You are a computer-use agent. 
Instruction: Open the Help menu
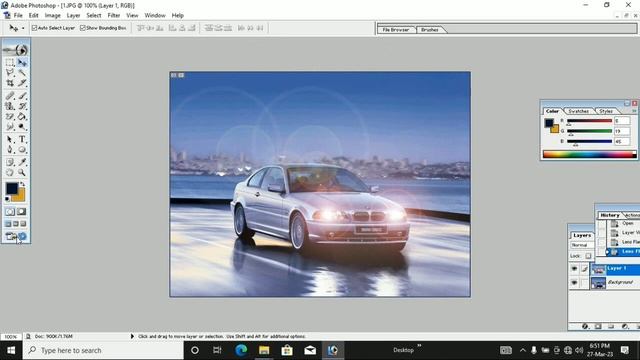pos(178,15)
